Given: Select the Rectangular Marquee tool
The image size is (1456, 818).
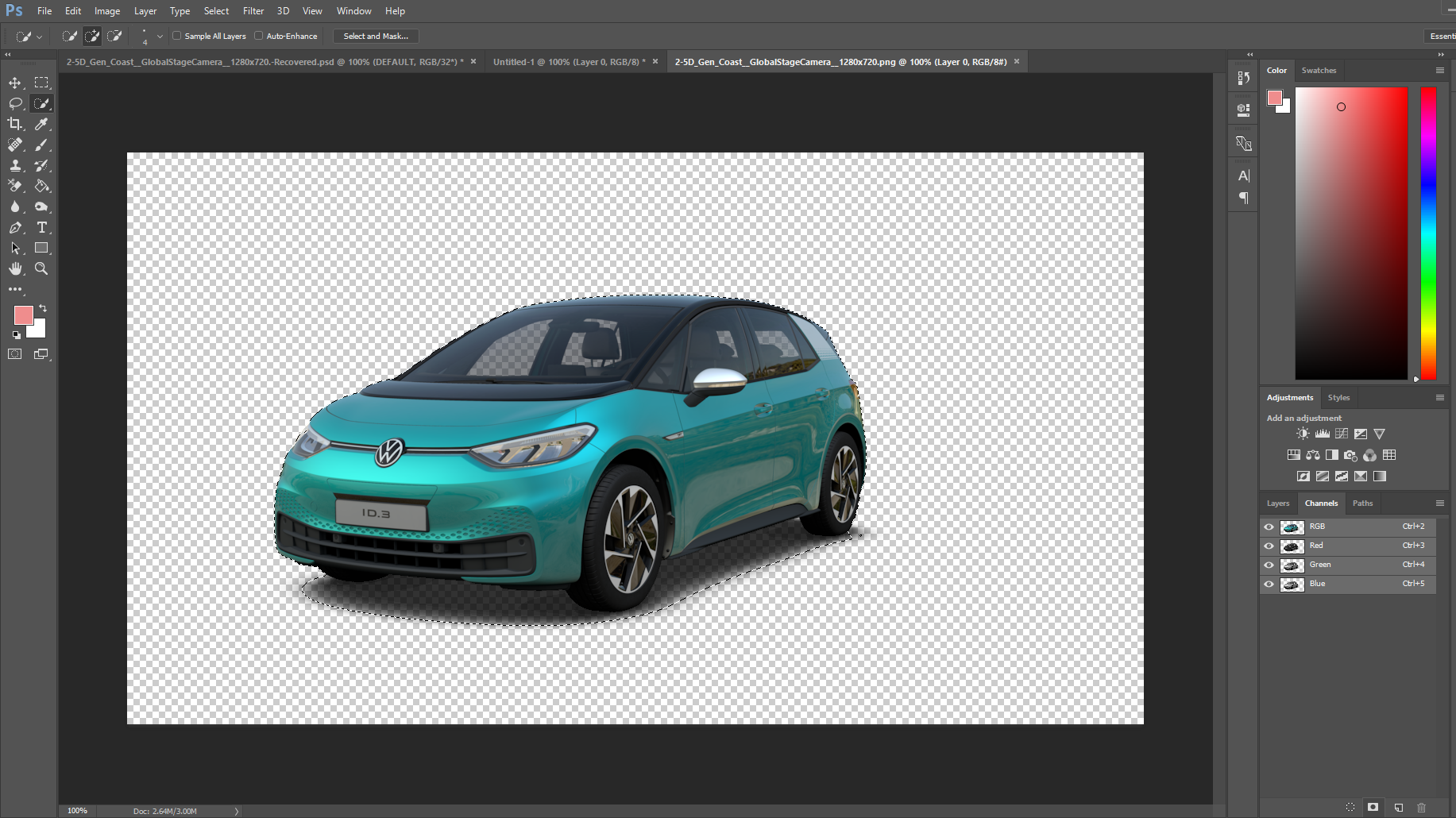Looking at the screenshot, I should click(x=41, y=83).
